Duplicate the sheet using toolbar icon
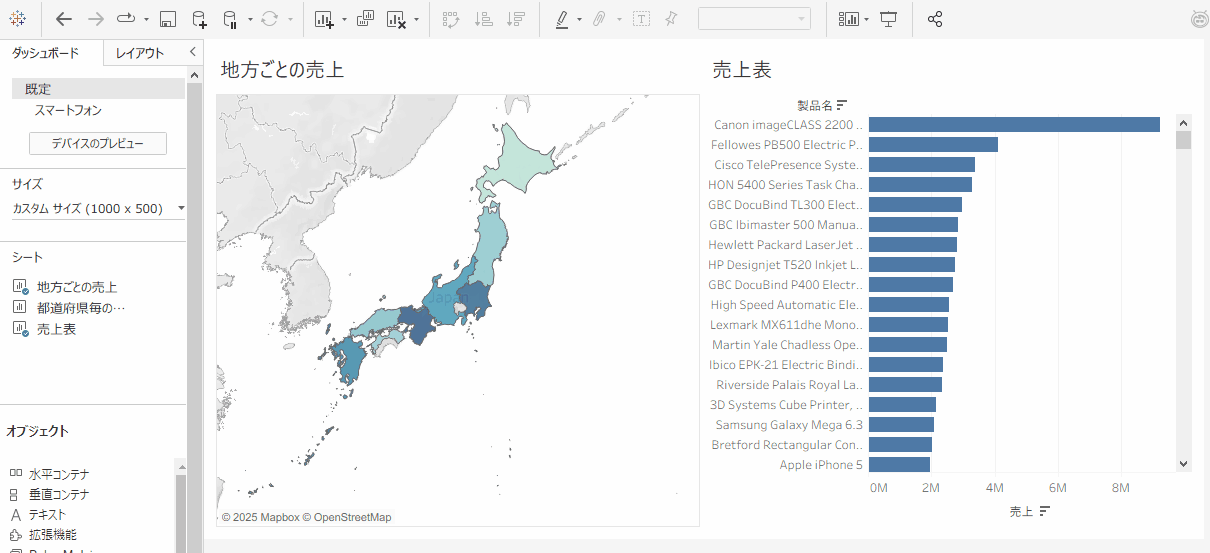The image size is (1210, 553). (x=365, y=19)
